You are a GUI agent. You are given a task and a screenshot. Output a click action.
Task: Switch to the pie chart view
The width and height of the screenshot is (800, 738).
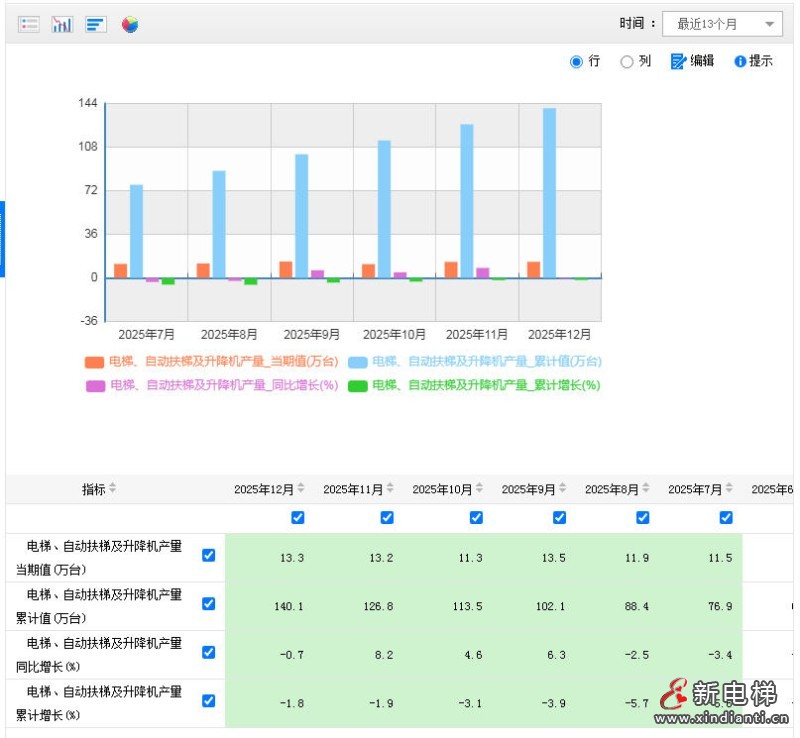tap(129, 24)
